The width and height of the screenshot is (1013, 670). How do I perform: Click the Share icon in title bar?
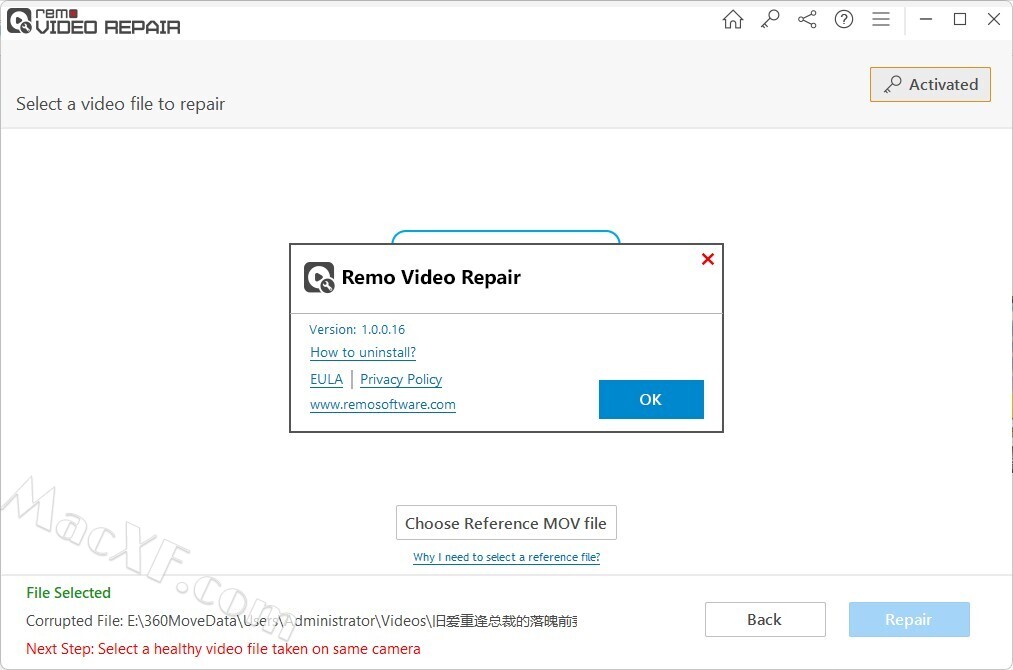(x=807, y=20)
